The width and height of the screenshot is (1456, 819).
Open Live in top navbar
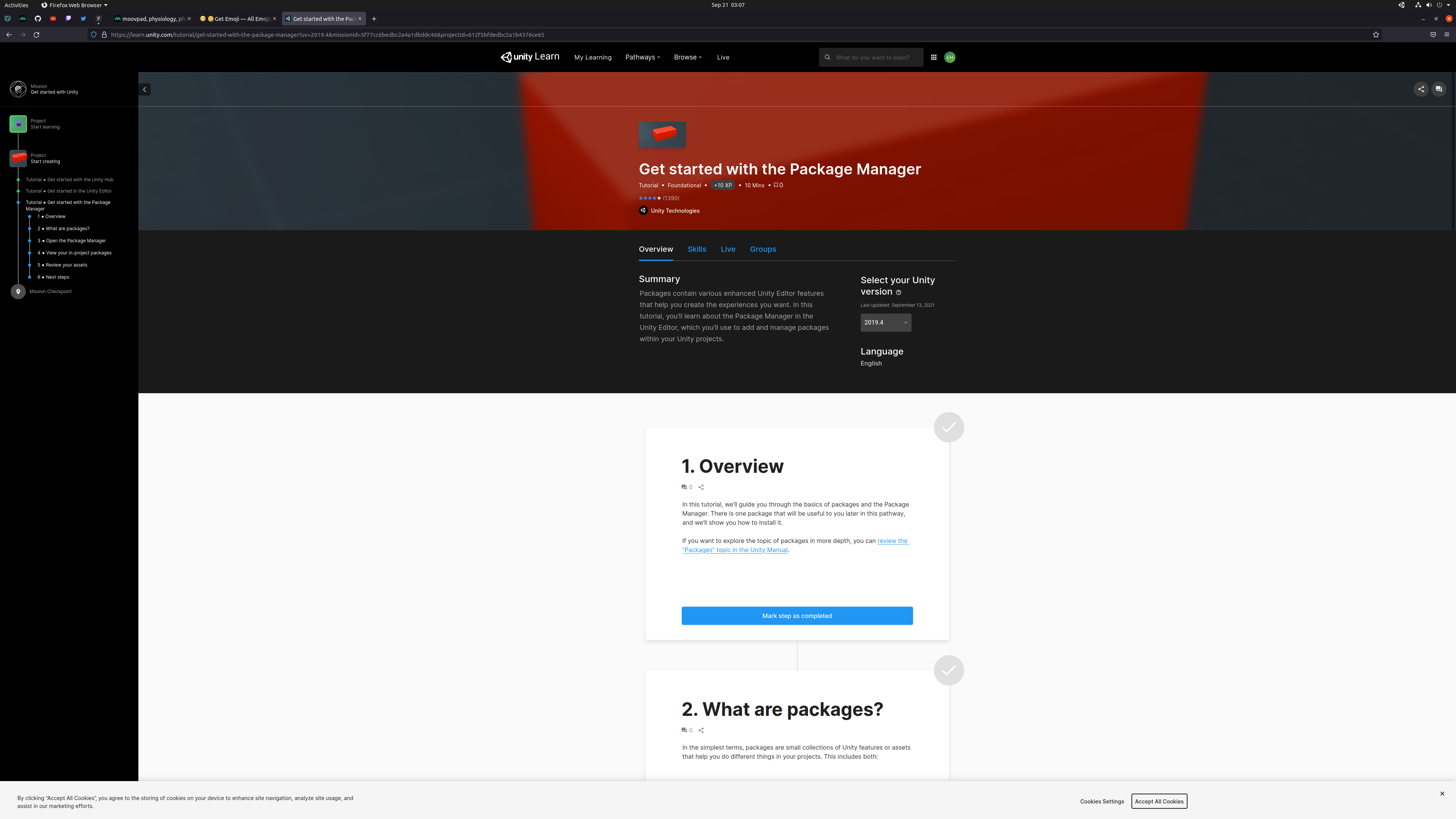(x=723, y=57)
